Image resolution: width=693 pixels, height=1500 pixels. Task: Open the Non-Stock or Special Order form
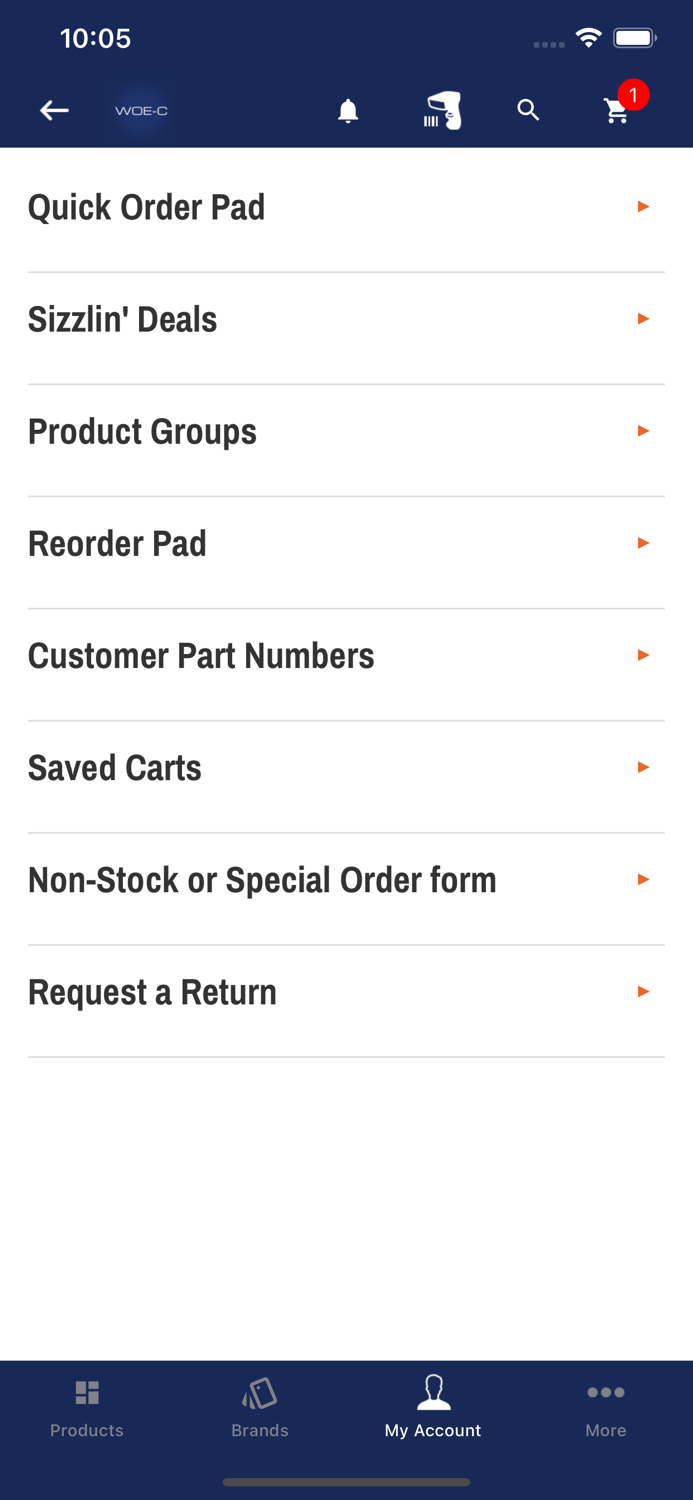[262, 879]
